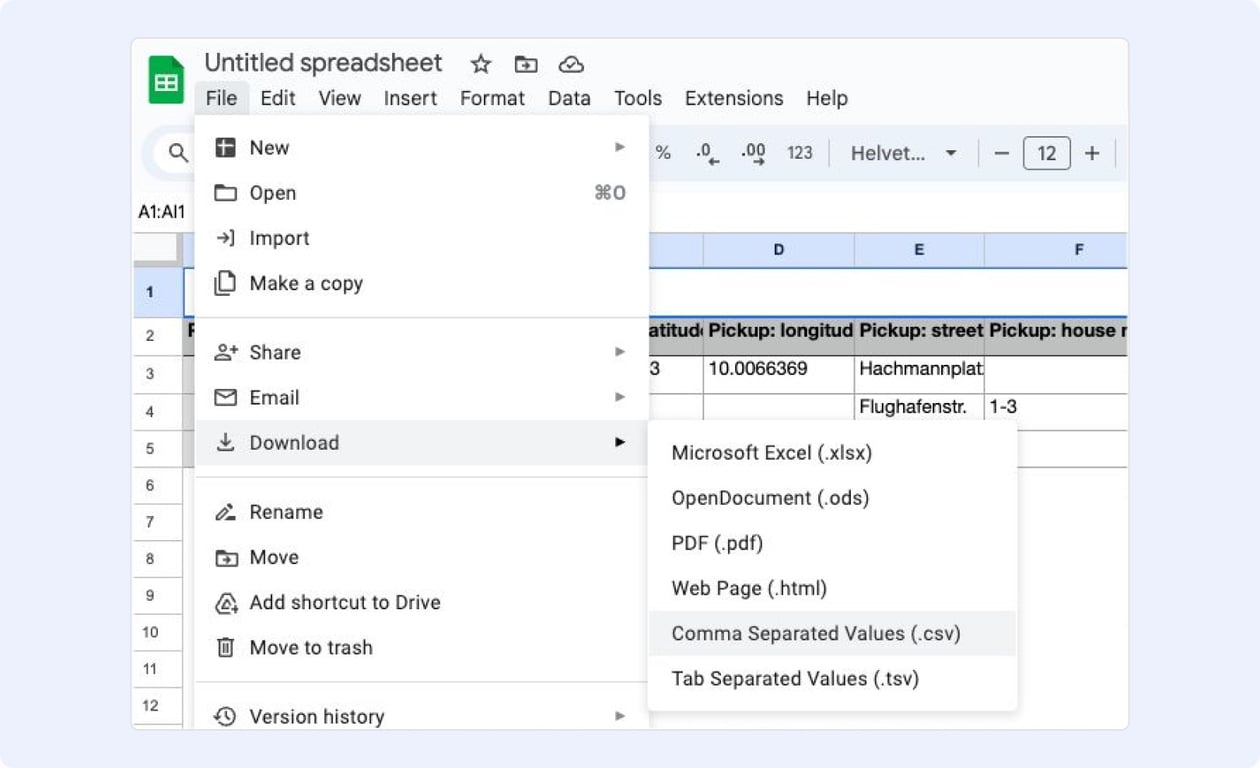The image size is (1260, 768).
Task: Click the select-all corner of the grid
Action: [x=157, y=250]
